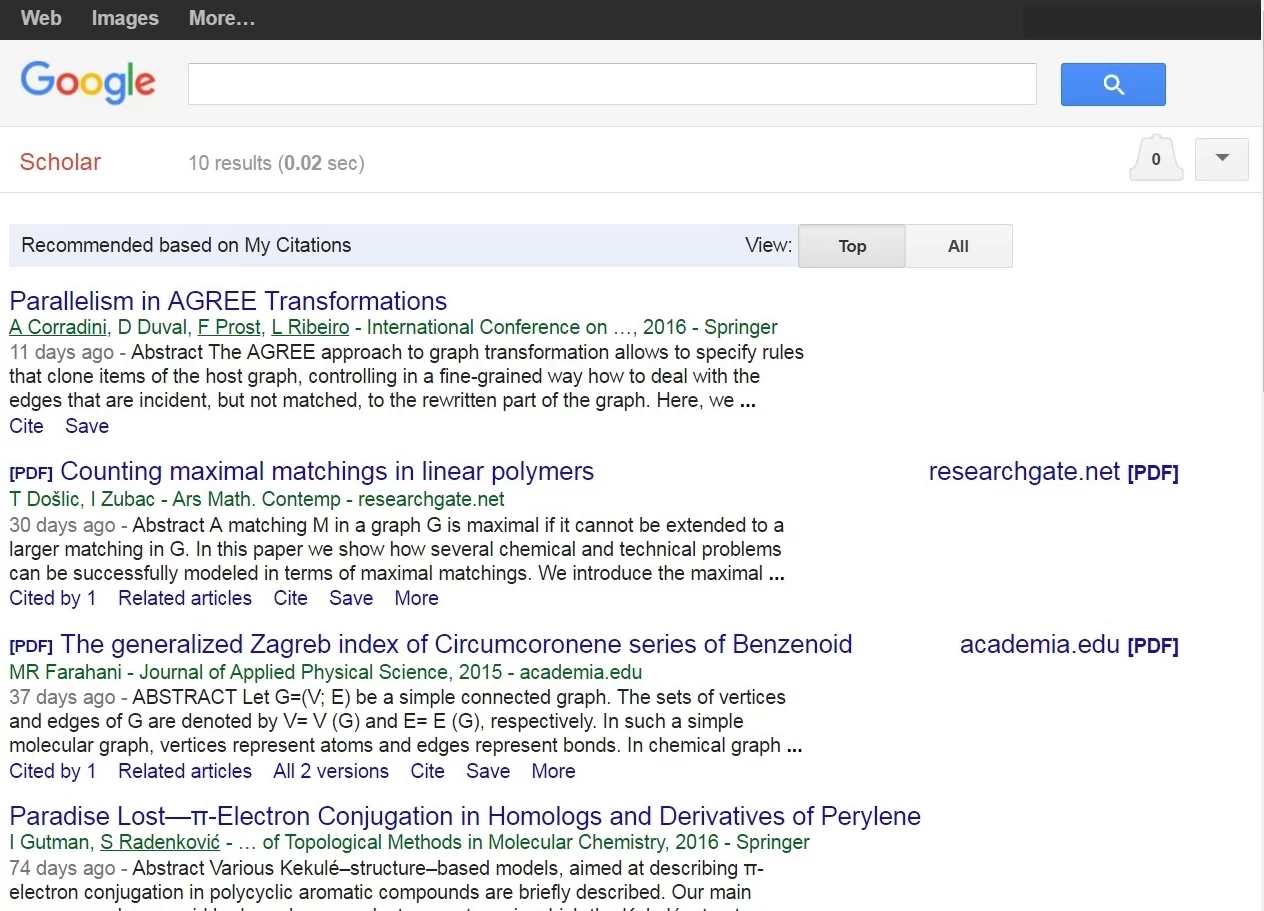Focus the Scholar search input field
1264x911 pixels.
[612, 84]
